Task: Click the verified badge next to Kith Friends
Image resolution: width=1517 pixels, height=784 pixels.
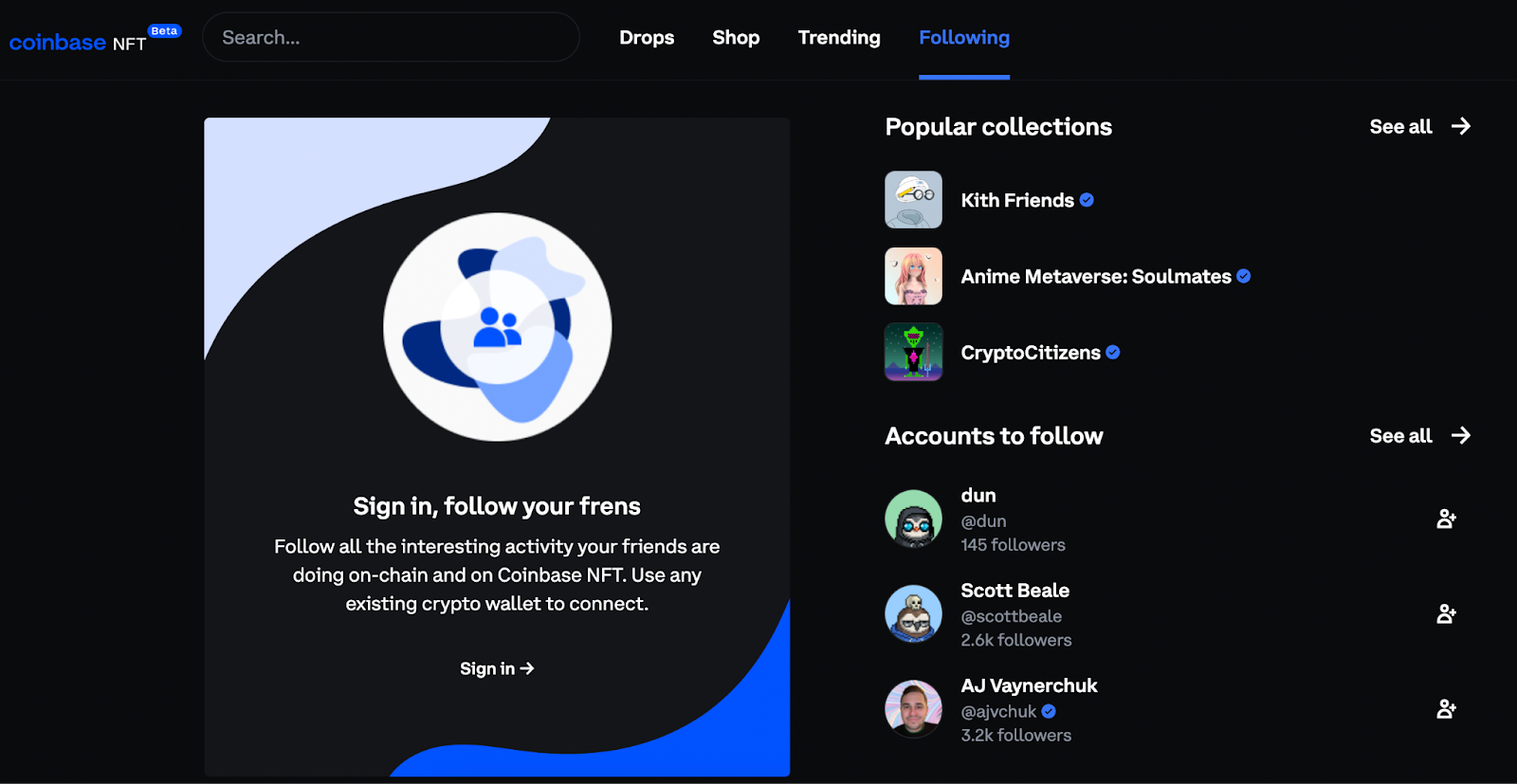Action: (1087, 200)
